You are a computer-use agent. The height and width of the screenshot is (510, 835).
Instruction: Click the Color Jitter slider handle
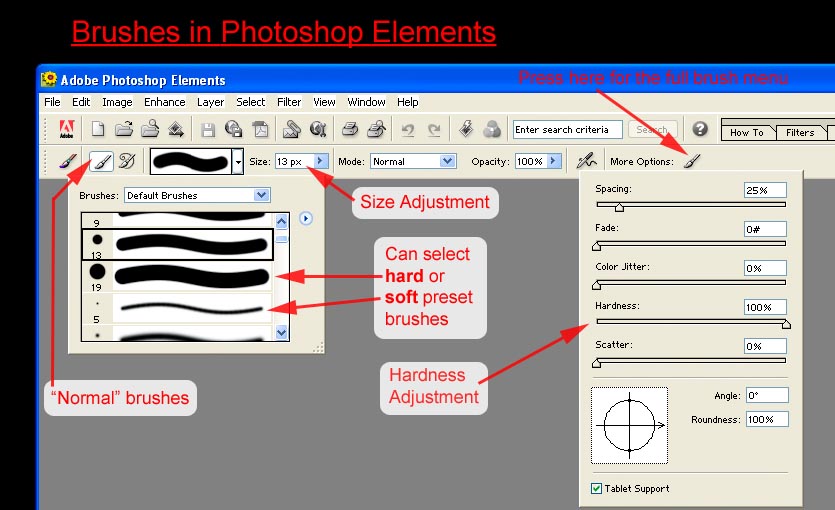click(x=597, y=285)
